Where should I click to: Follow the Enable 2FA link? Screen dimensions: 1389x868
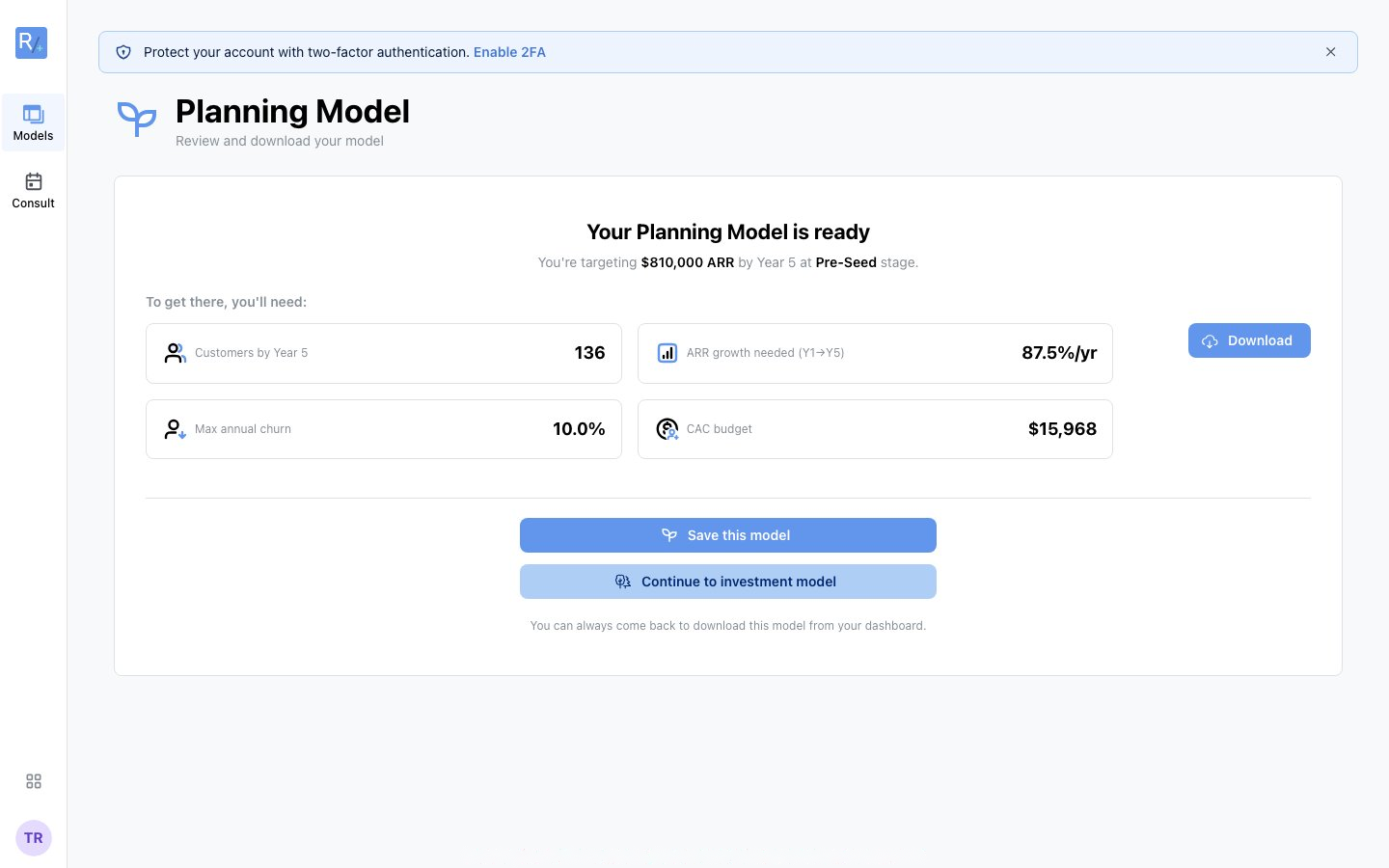[x=509, y=52]
